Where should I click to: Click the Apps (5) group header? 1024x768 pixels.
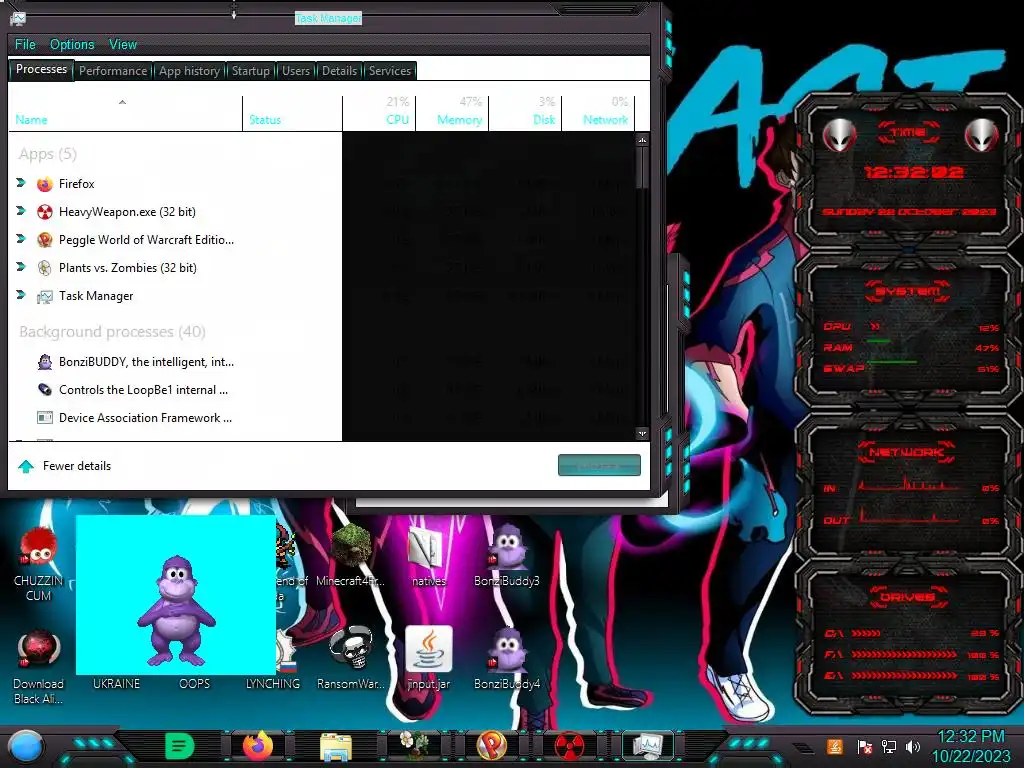pyautogui.click(x=48, y=154)
